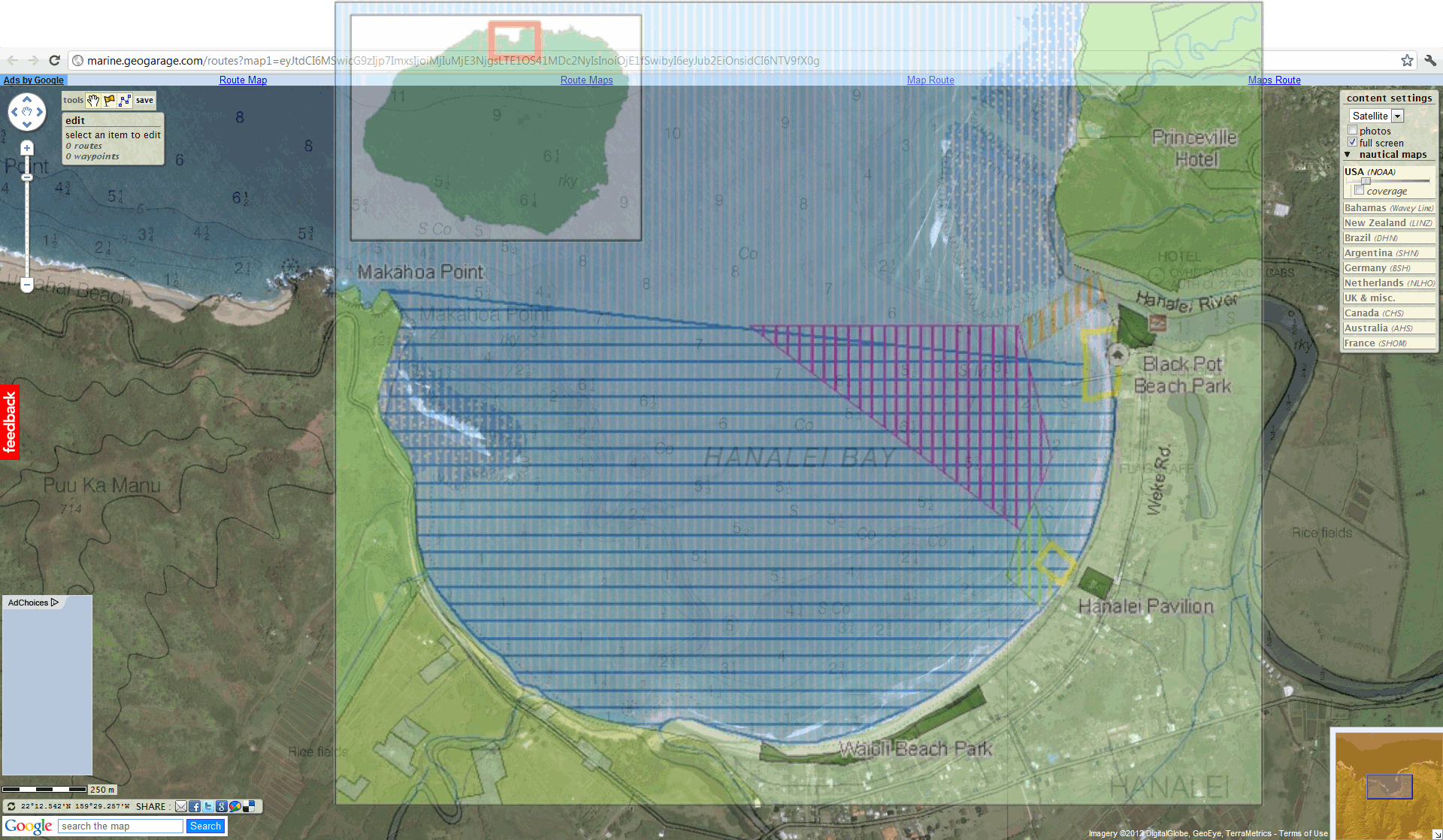The height and width of the screenshot is (840, 1443).
Task: Share the map by email
Action: coord(181,806)
